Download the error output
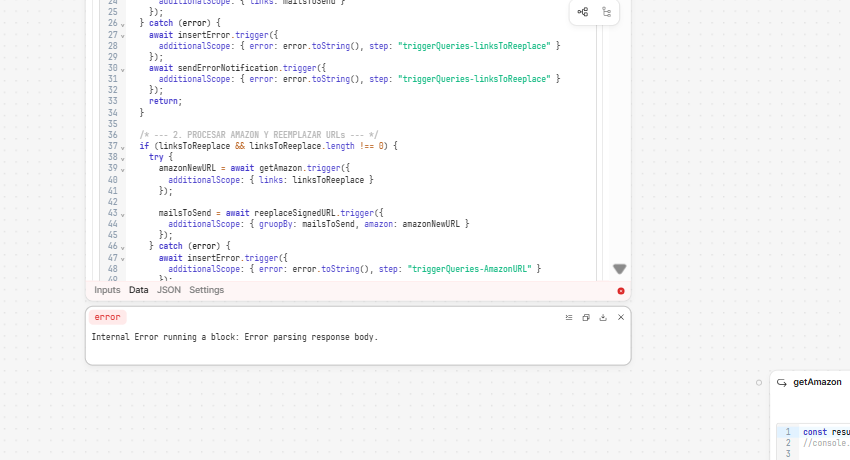Image resolution: width=850 pixels, height=460 pixels. 603,317
